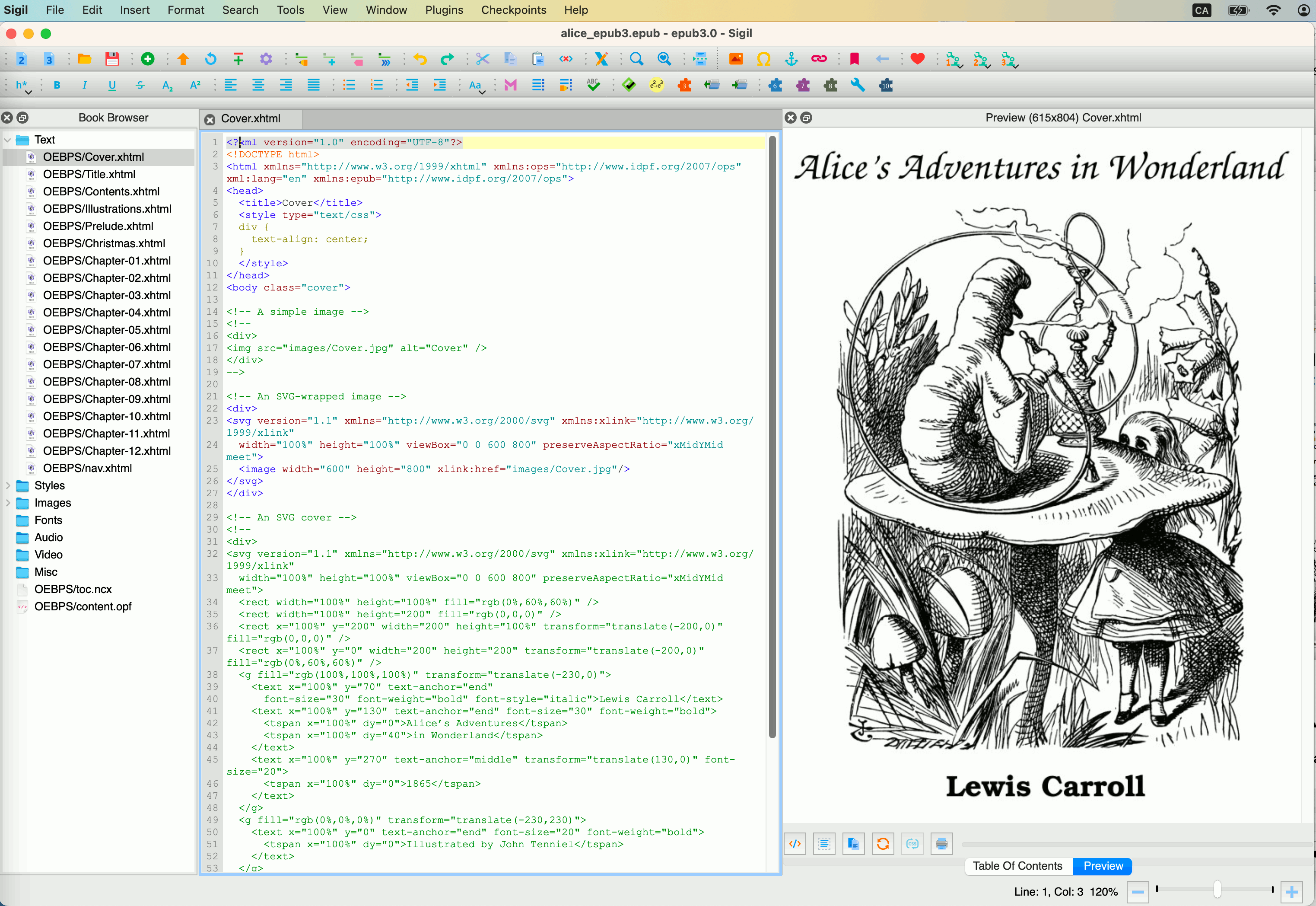Click the blue wrench icon
Image resolution: width=1316 pixels, height=906 pixels.
(858, 85)
